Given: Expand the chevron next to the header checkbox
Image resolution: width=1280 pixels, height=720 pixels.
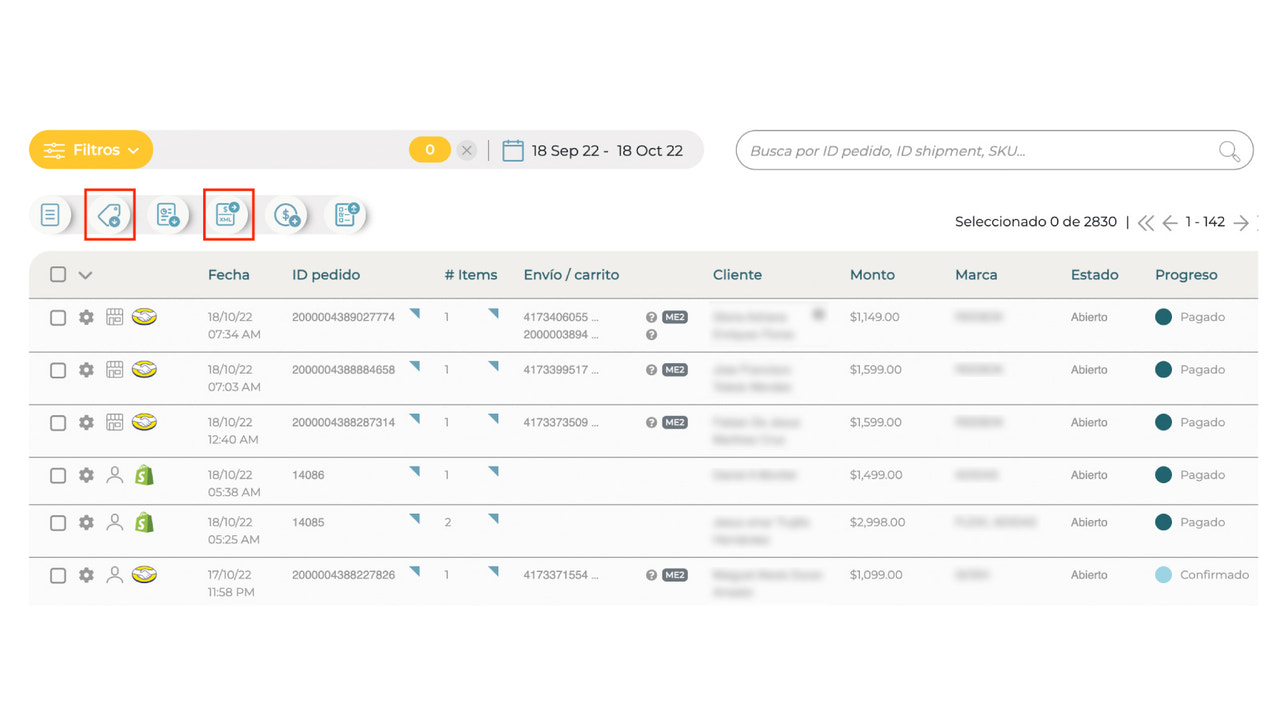Looking at the screenshot, I should [x=85, y=274].
